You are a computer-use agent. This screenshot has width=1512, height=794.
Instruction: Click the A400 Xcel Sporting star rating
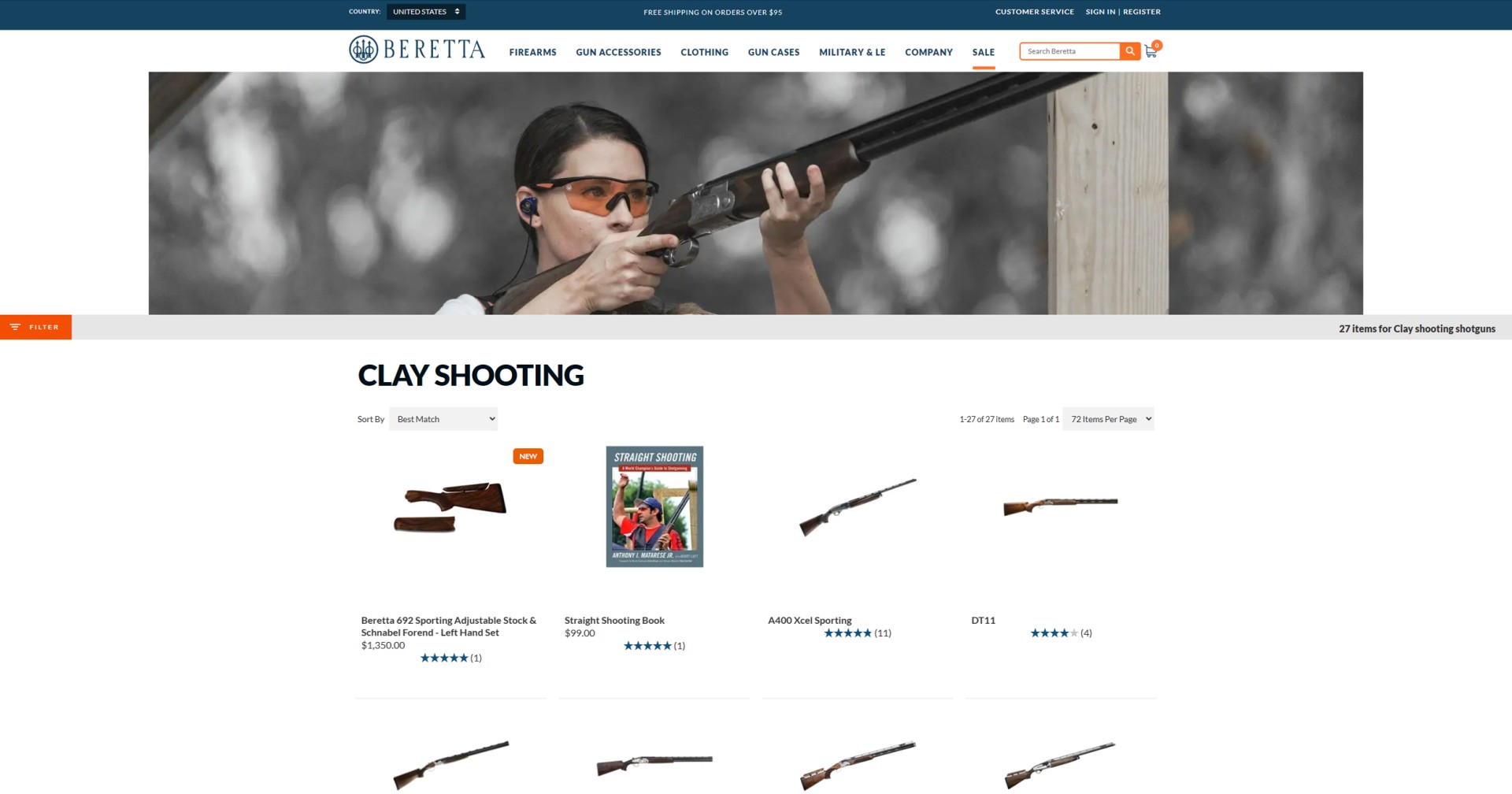coord(848,633)
